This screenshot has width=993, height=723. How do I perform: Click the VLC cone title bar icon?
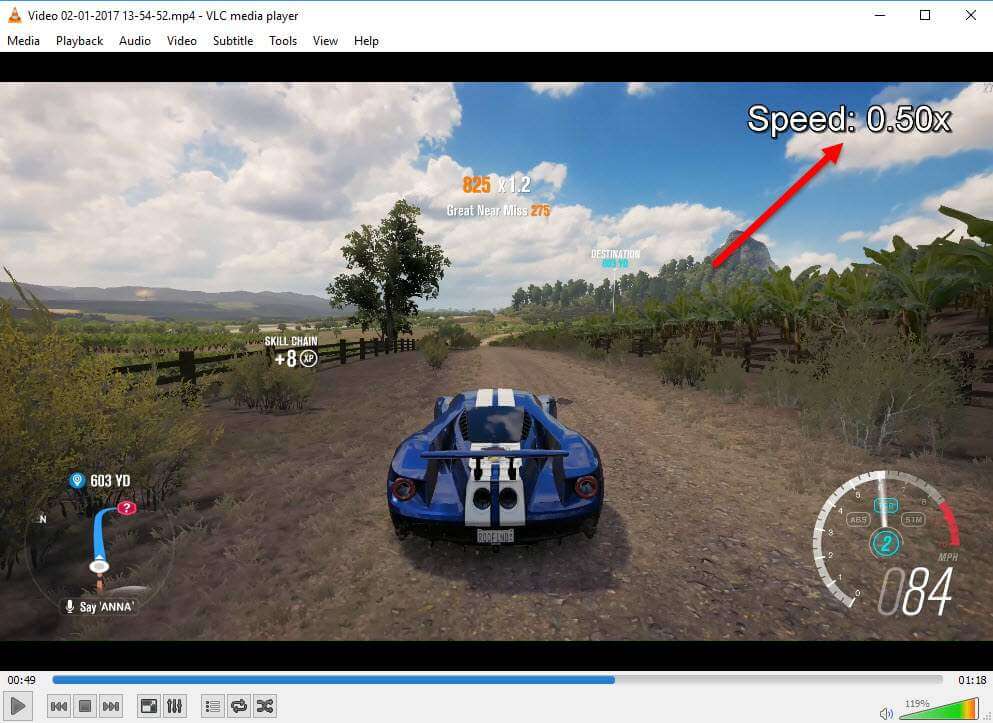point(14,15)
